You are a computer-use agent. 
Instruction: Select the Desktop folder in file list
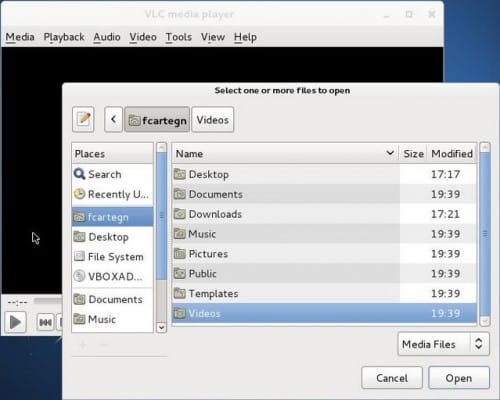pyautogui.click(x=324, y=174)
